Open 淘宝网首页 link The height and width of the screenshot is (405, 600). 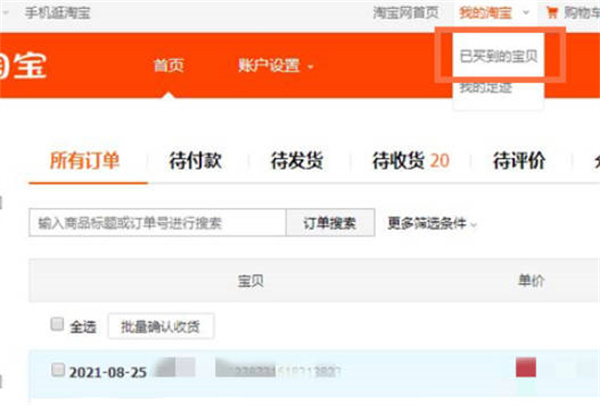(x=406, y=13)
